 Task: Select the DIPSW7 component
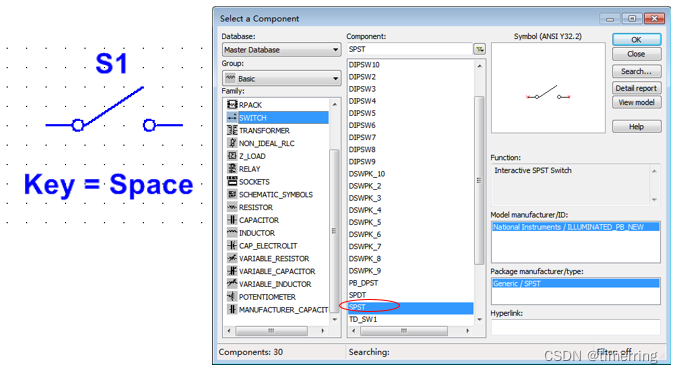[x=362, y=137]
